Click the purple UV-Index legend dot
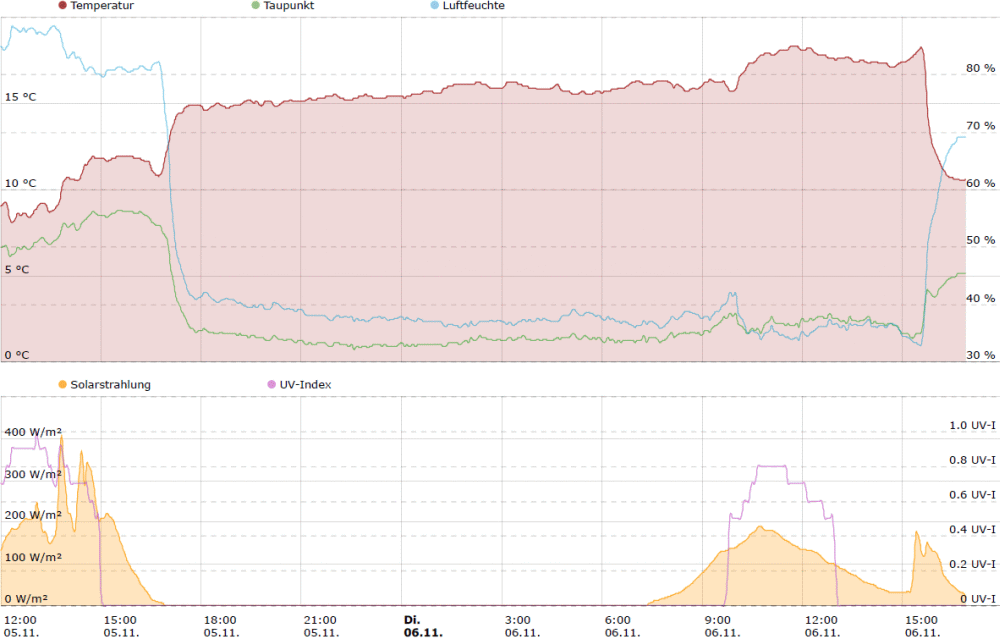1000x639 pixels. [x=272, y=384]
